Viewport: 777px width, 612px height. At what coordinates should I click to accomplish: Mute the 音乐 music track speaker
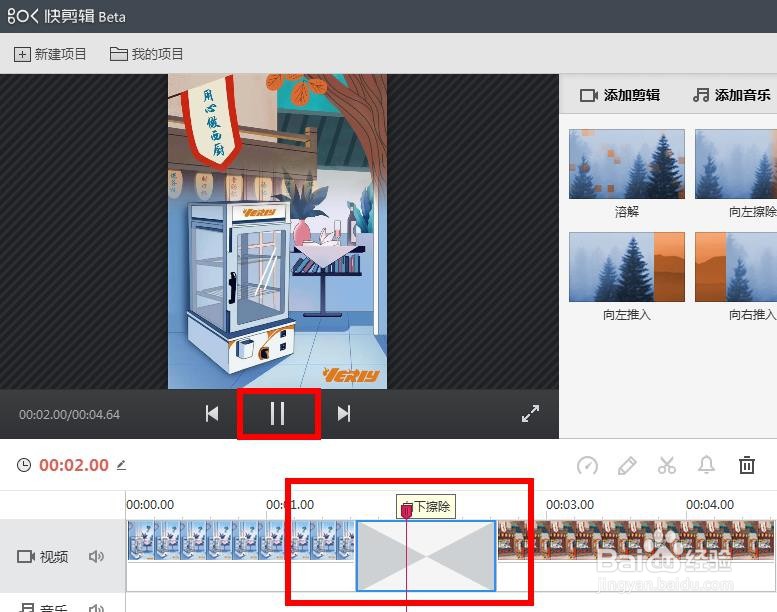tap(96, 608)
